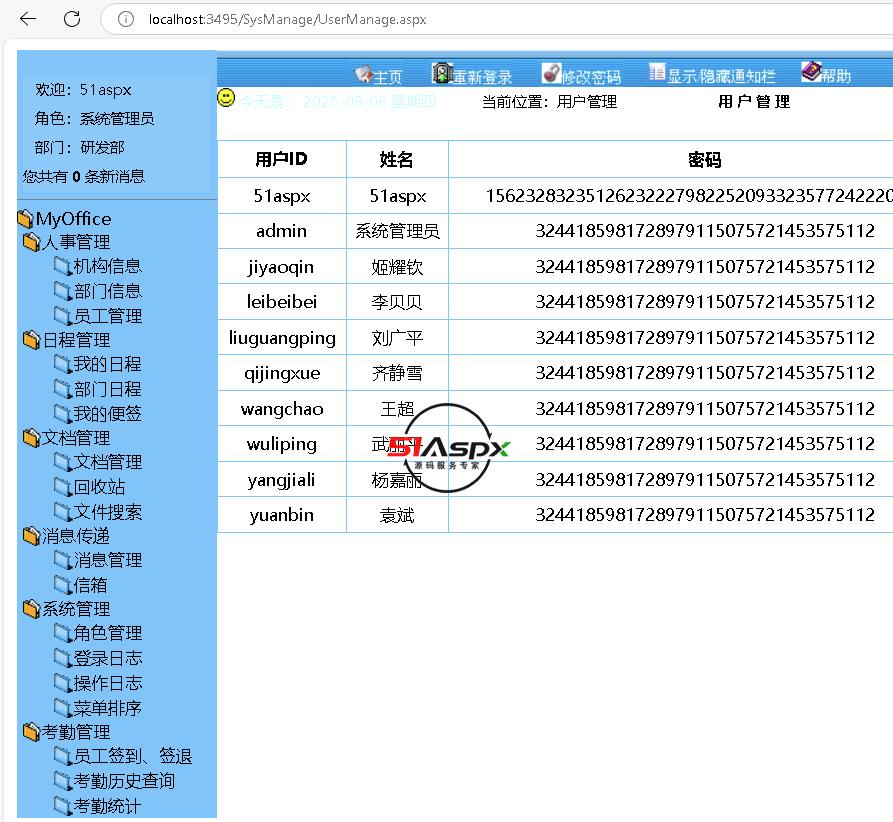Collapse the 日程管理 tree folder
This screenshot has height=822, width=893.
(32, 340)
